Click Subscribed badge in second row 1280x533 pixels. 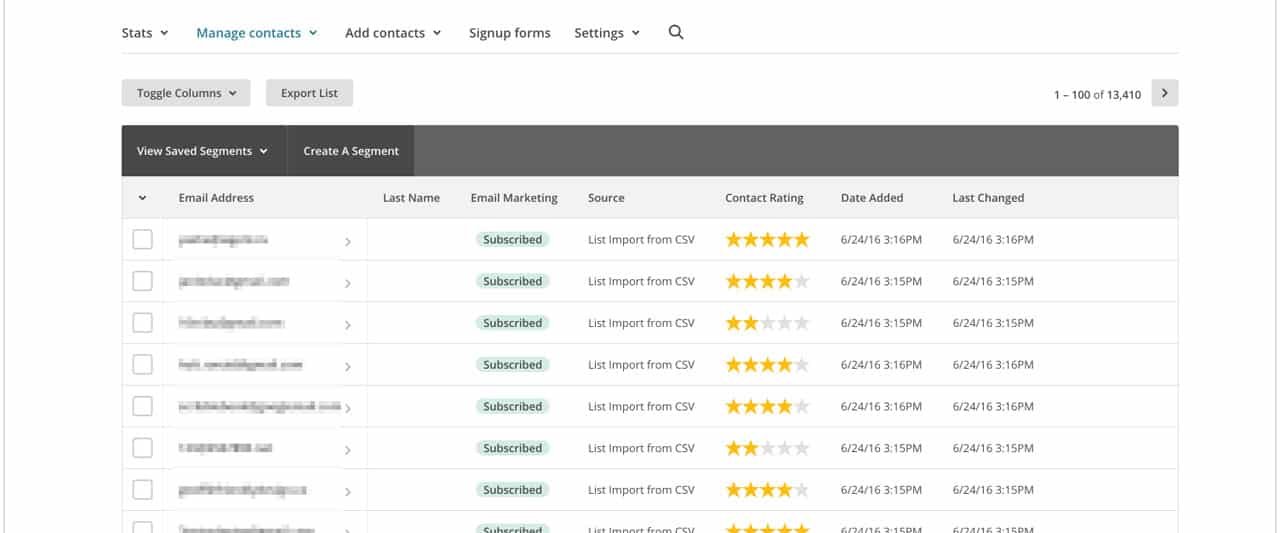(x=512, y=281)
